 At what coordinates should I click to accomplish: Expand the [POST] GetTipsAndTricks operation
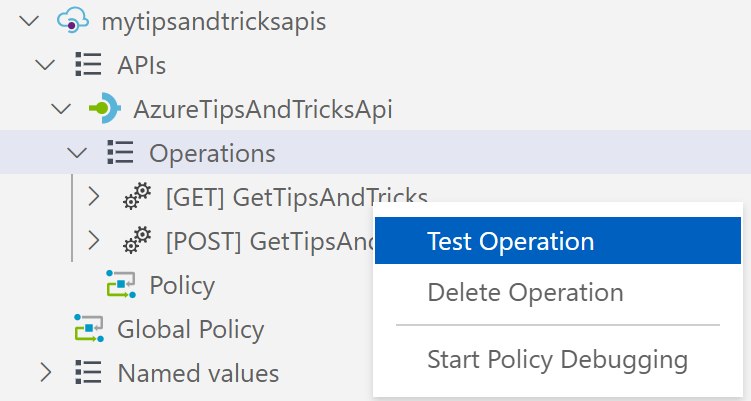pyautogui.click(x=94, y=241)
